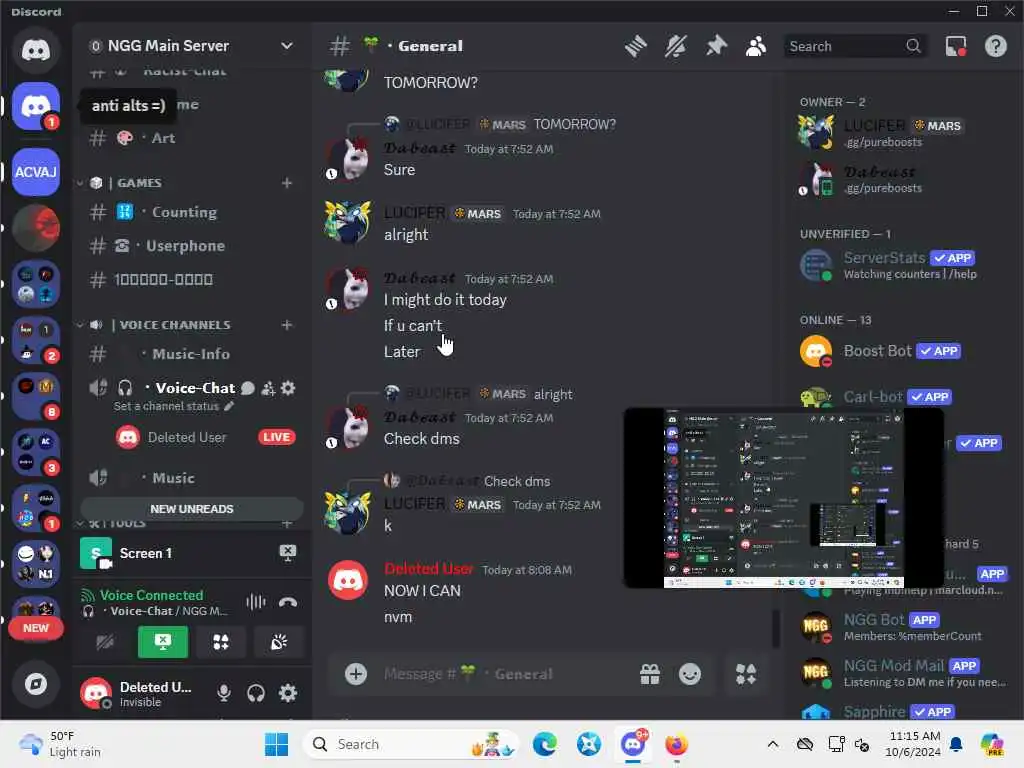Toggle member list visibility icon
Viewport: 1024px width, 768px height.
tap(756, 46)
